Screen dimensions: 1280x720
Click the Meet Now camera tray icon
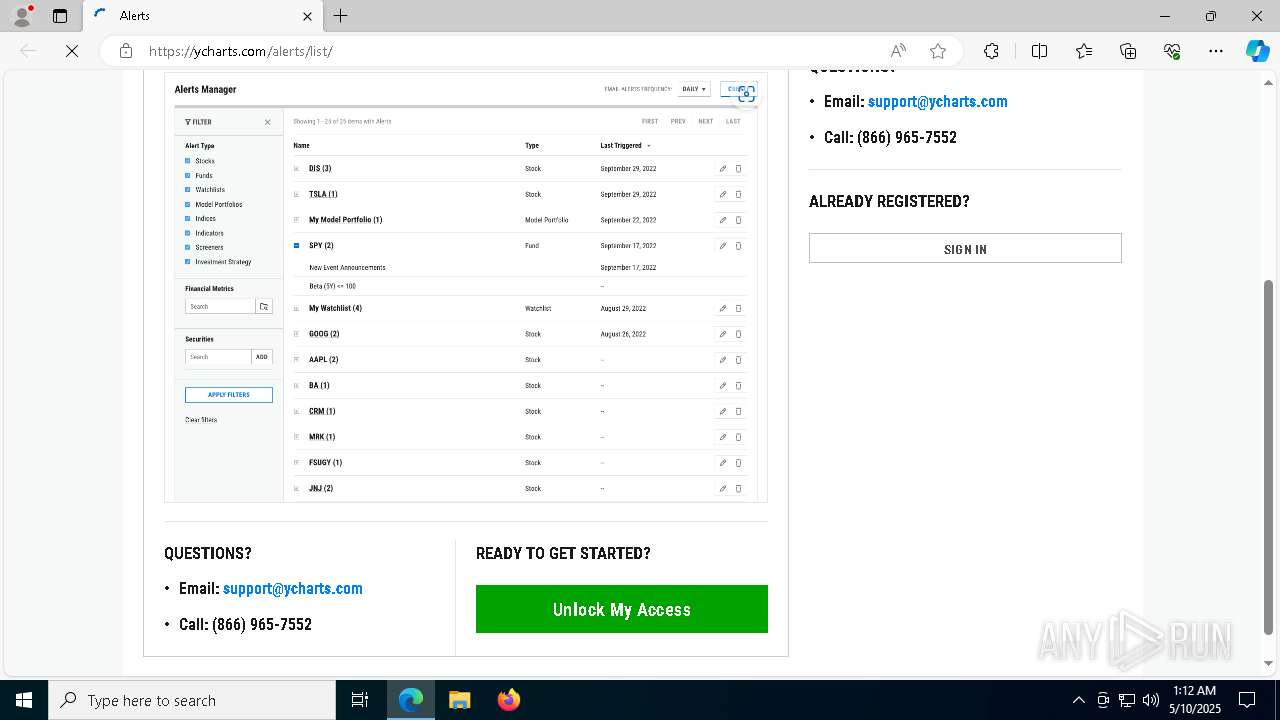coord(1102,700)
